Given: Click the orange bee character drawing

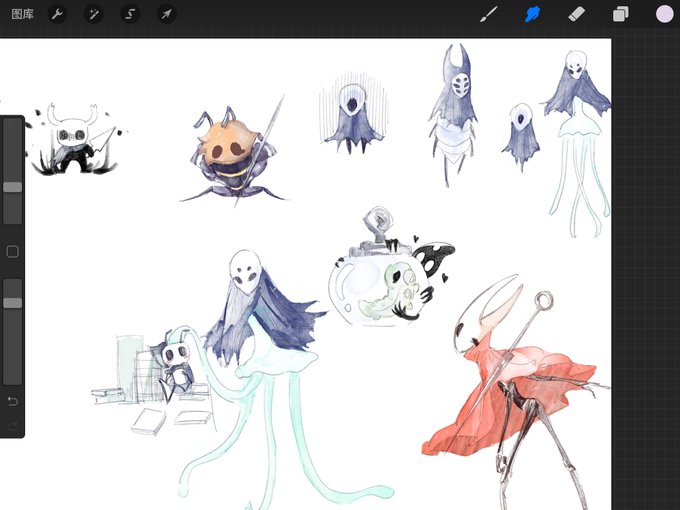Looking at the screenshot, I should pos(234,152).
